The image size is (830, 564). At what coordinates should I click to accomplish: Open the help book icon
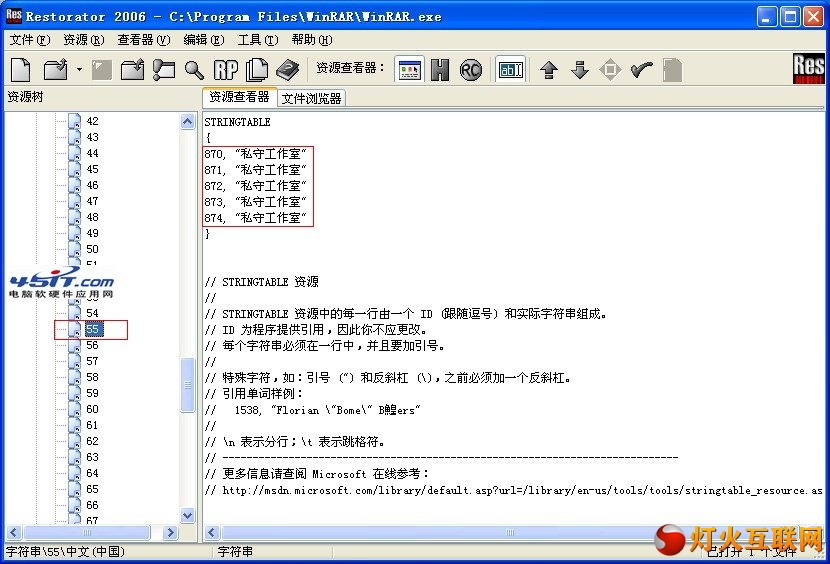(287, 69)
